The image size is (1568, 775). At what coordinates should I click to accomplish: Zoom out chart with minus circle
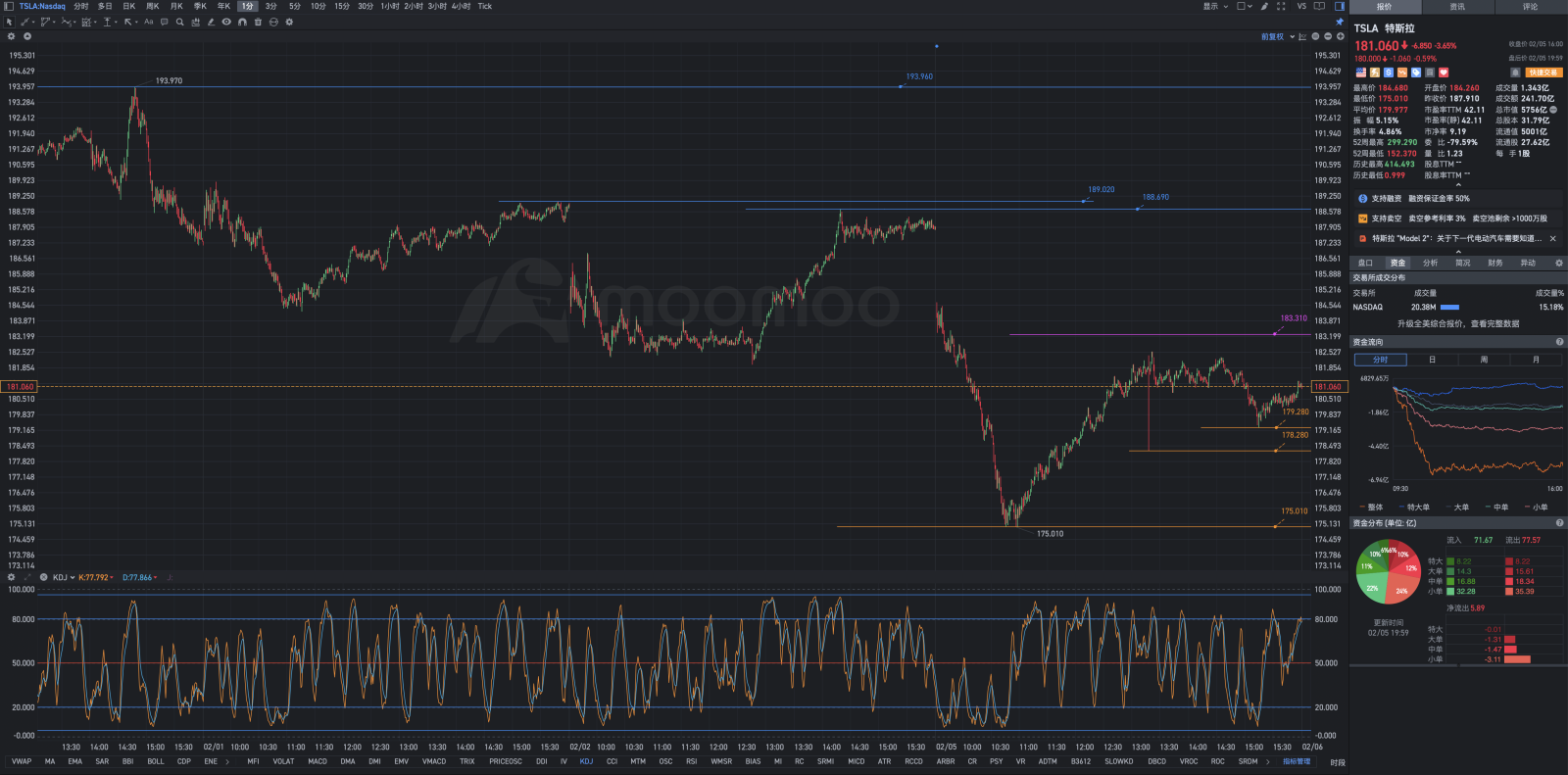1328,36
